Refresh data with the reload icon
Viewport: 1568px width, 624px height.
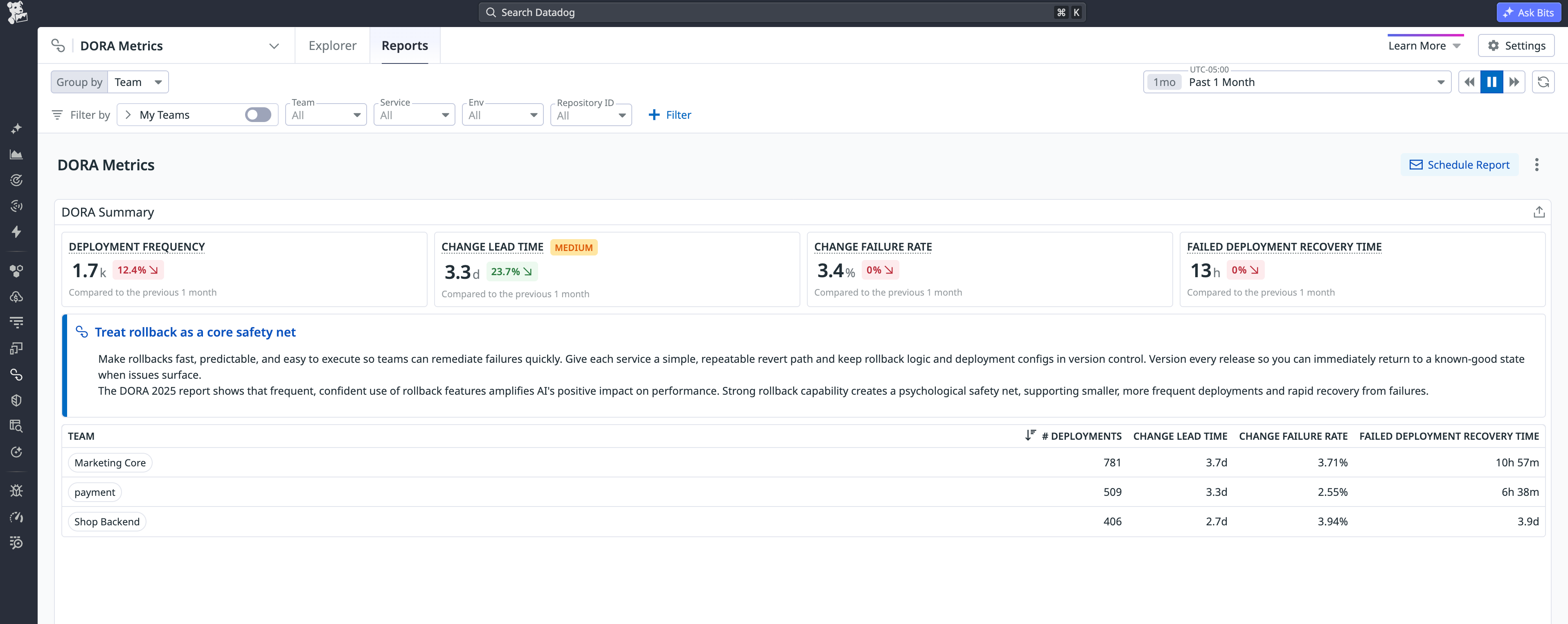point(1543,81)
